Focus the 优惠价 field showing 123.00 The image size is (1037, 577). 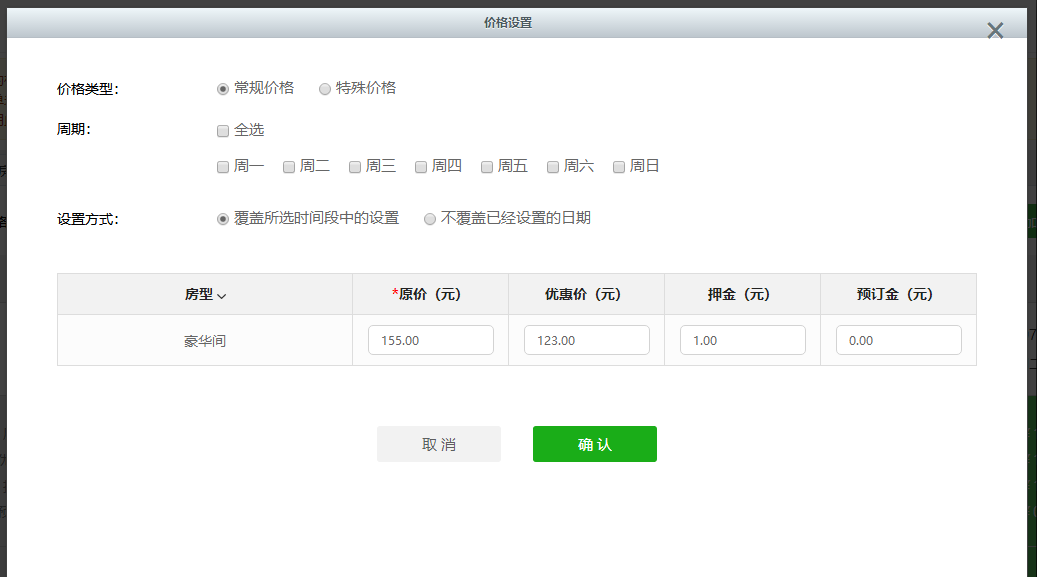(x=586, y=340)
